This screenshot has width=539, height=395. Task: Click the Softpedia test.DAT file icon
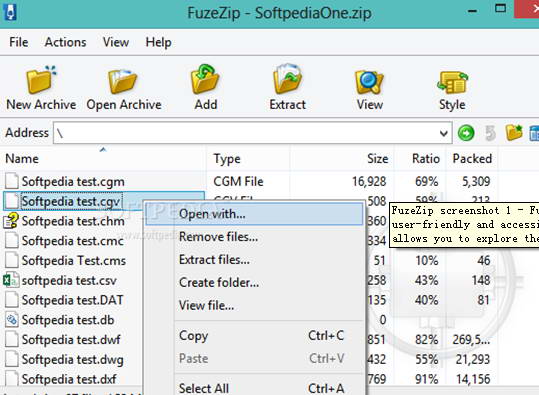tap(12, 300)
